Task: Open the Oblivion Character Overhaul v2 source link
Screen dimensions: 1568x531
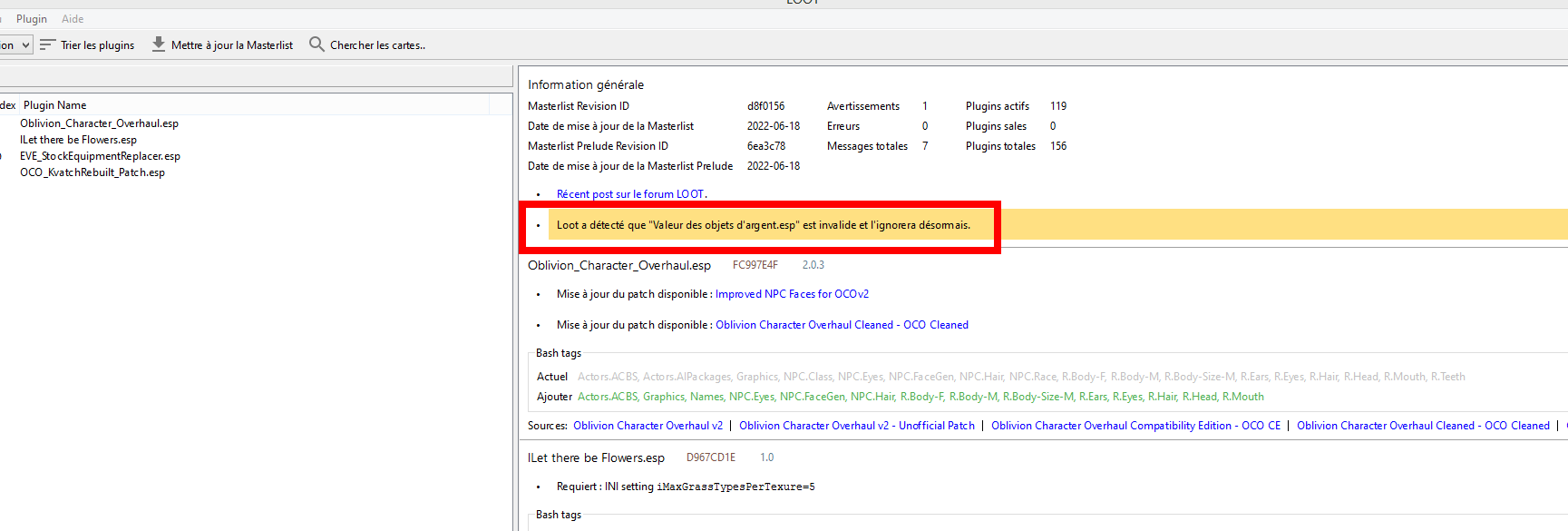Action: [648, 426]
